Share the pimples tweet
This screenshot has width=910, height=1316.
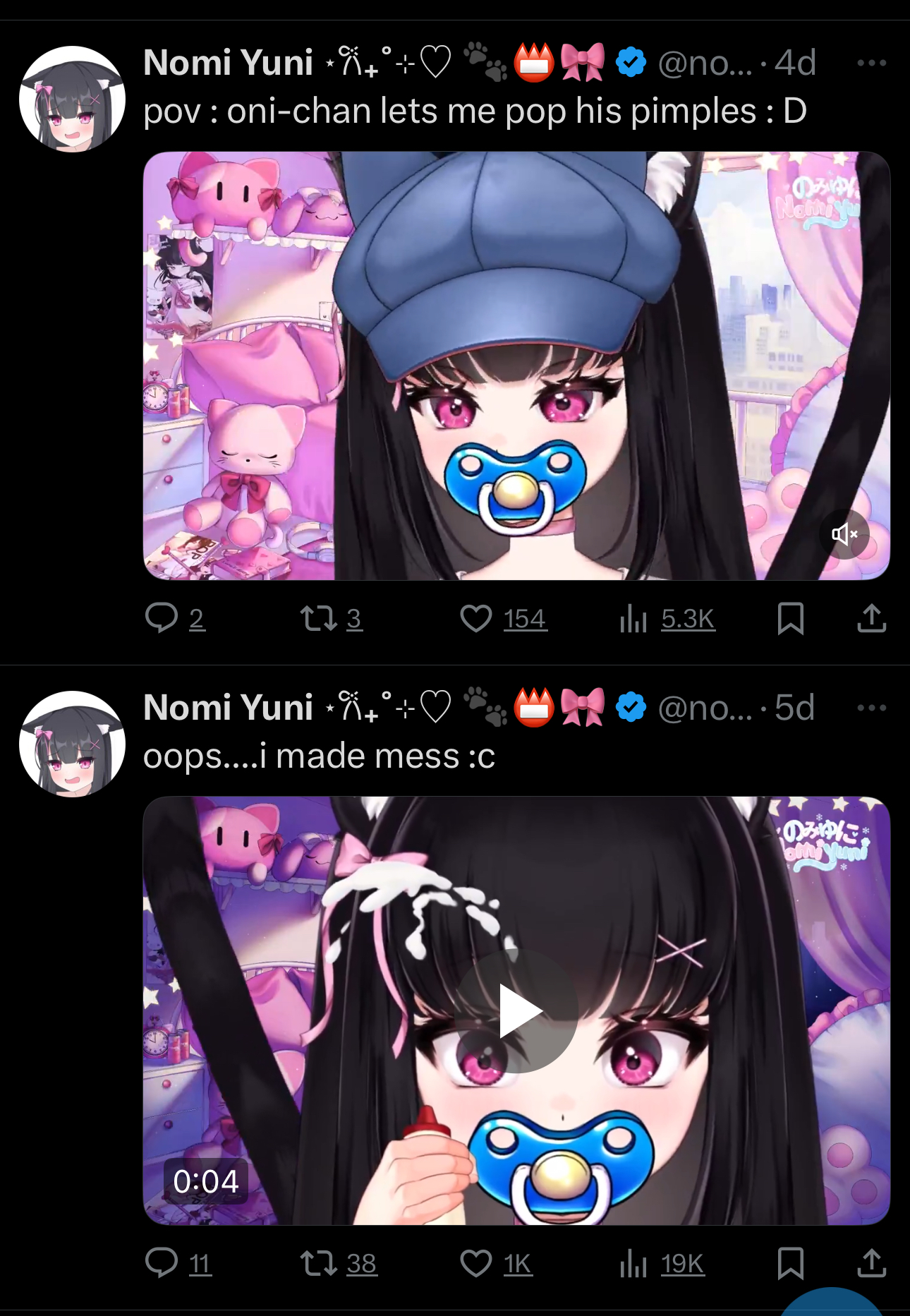(x=871, y=618)
